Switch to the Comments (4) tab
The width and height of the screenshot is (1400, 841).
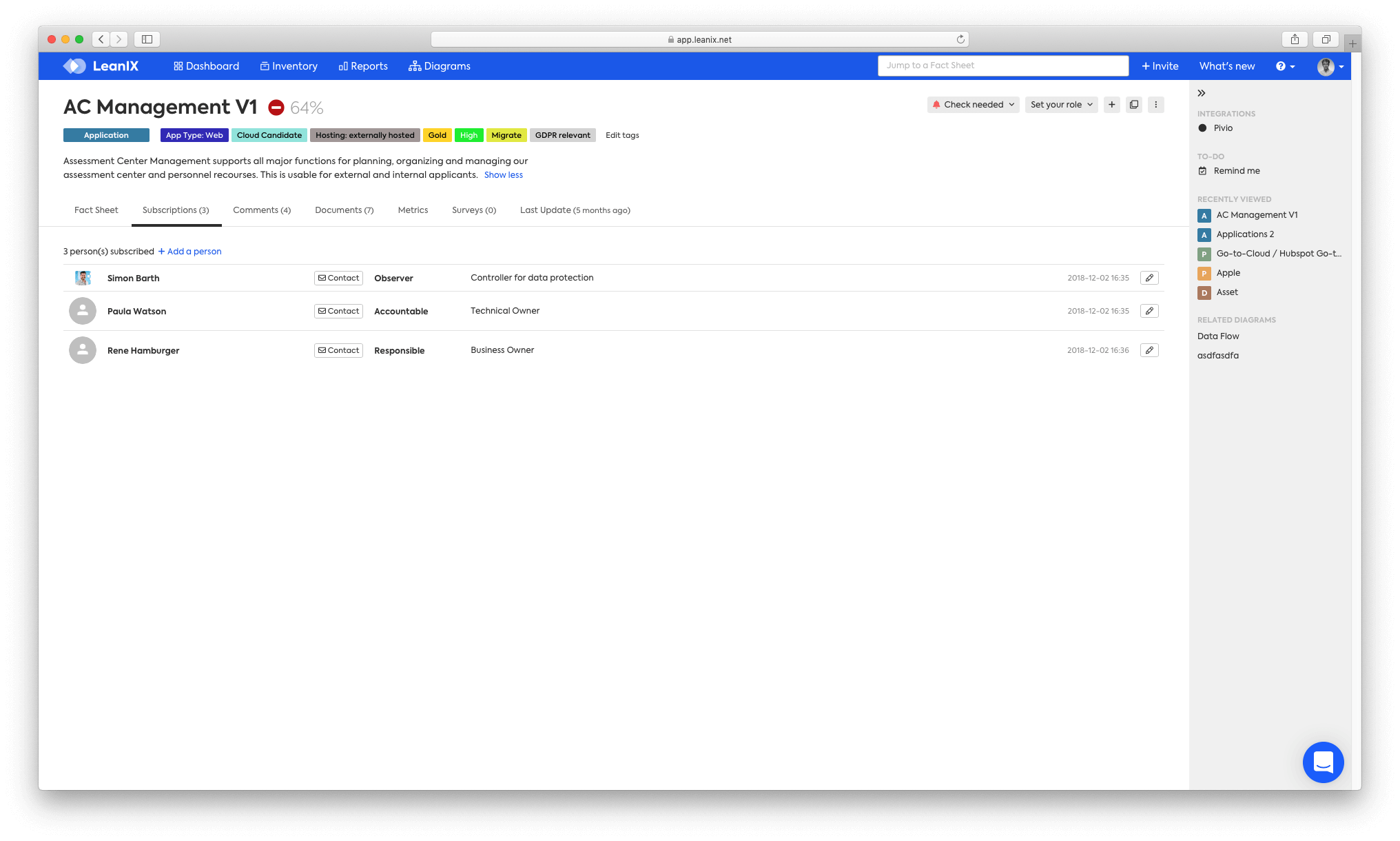(262, 210)
